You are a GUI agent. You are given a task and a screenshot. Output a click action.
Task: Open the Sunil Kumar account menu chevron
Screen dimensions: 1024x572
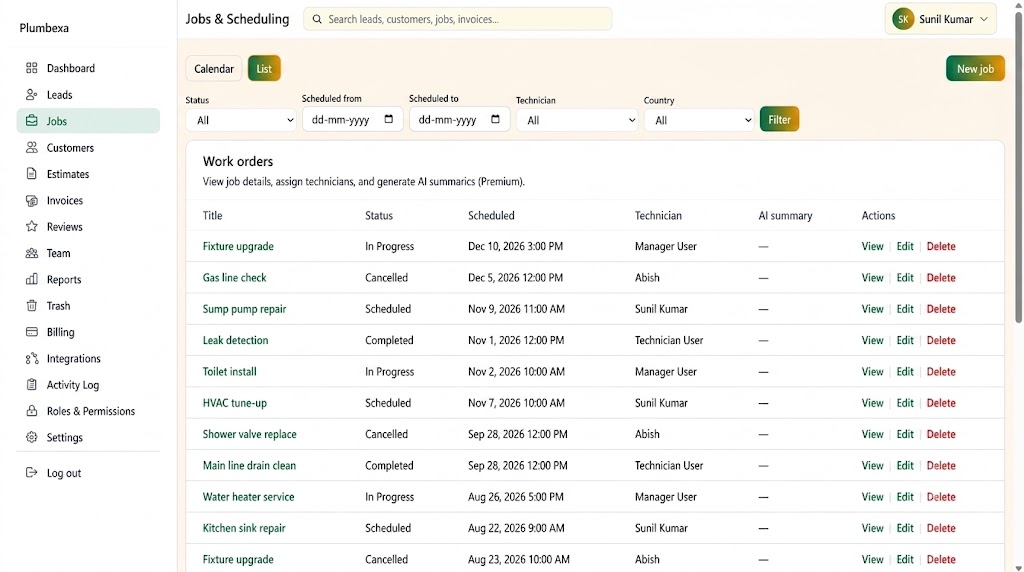[x=984, y=19]
